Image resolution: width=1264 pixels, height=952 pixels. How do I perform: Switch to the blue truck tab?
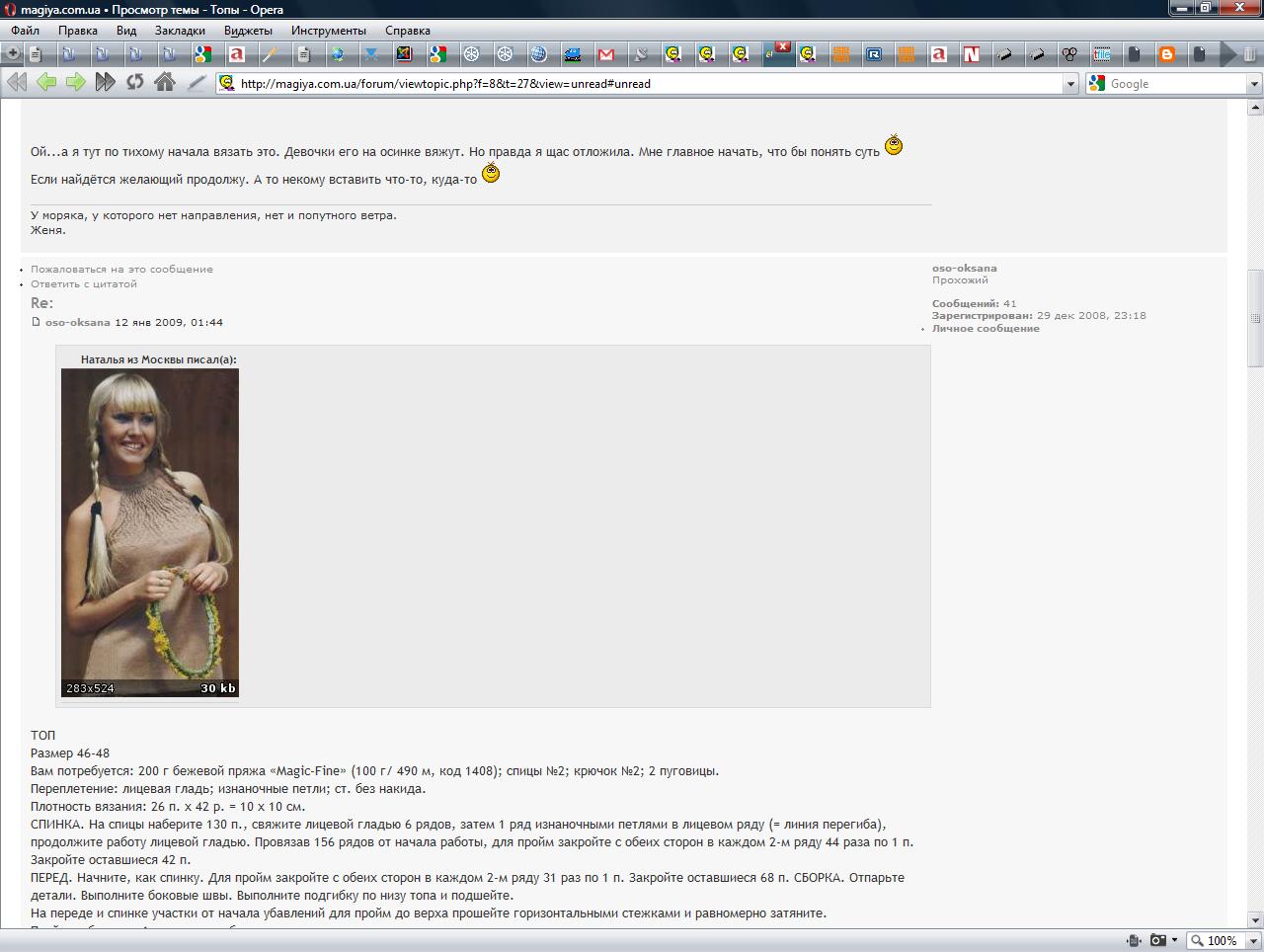(x=572, y=54)
